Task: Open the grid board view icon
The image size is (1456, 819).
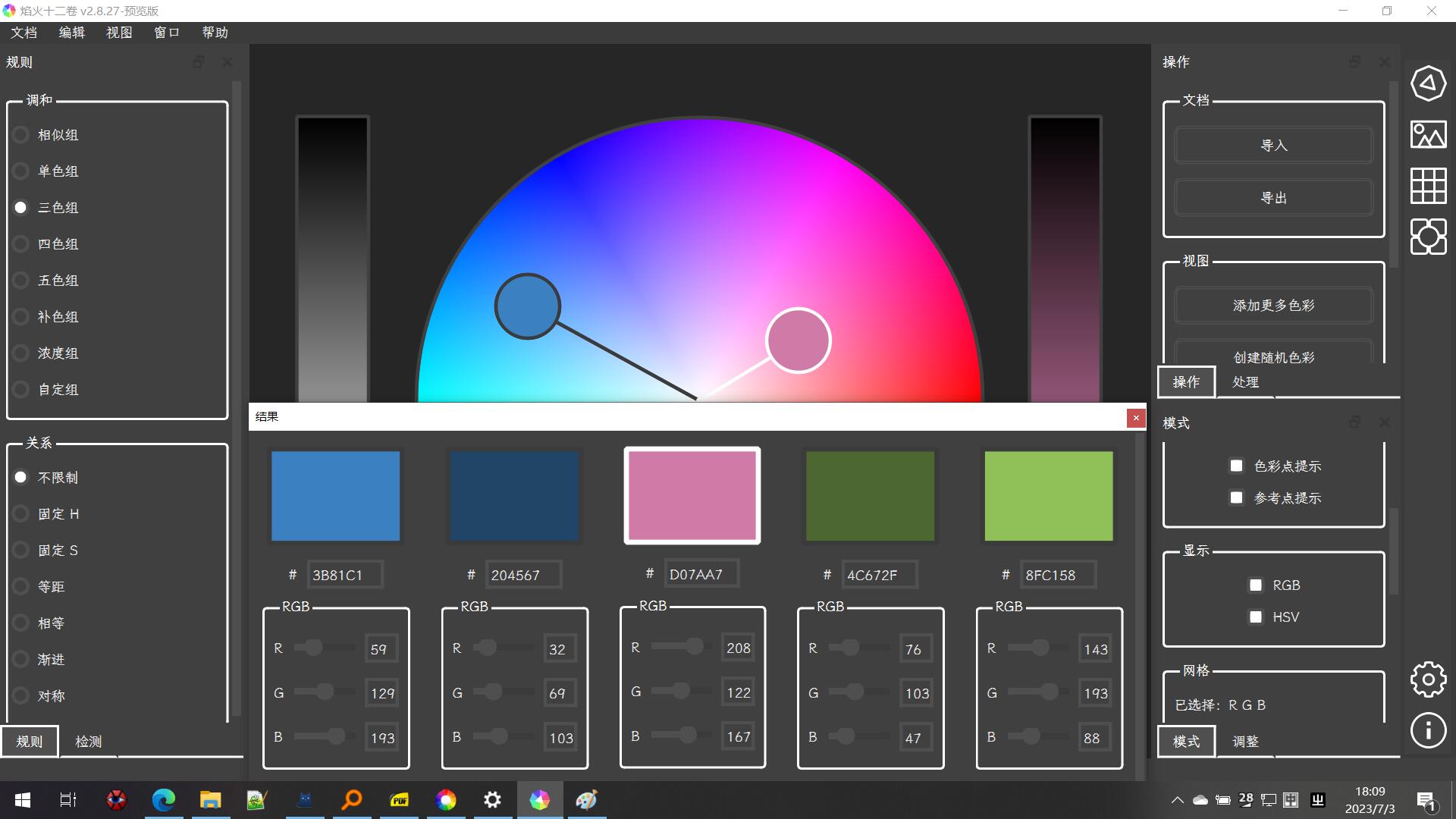Action: 1428,186
